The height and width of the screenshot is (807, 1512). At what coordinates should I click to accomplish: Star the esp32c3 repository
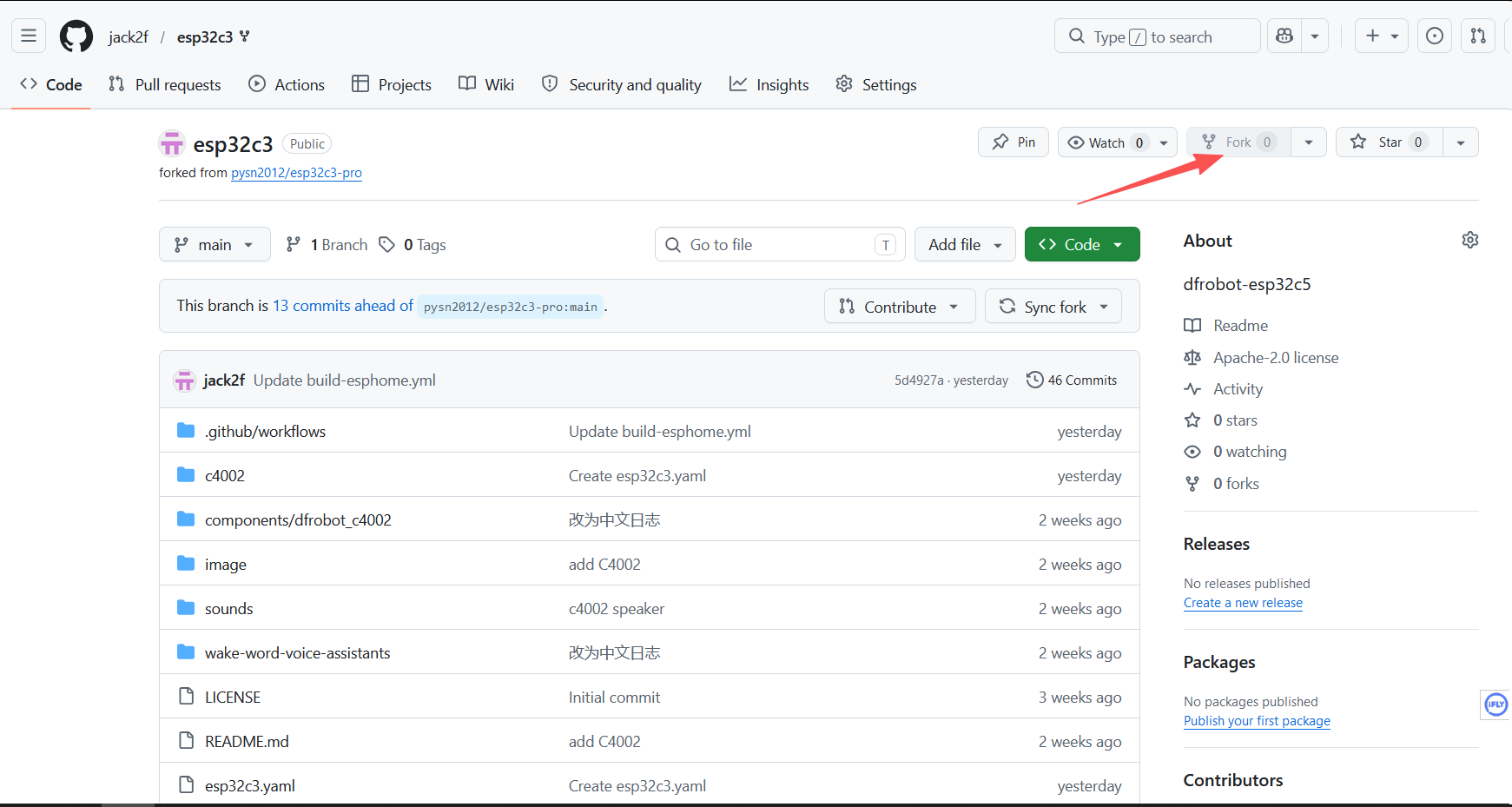point(1390,142)
